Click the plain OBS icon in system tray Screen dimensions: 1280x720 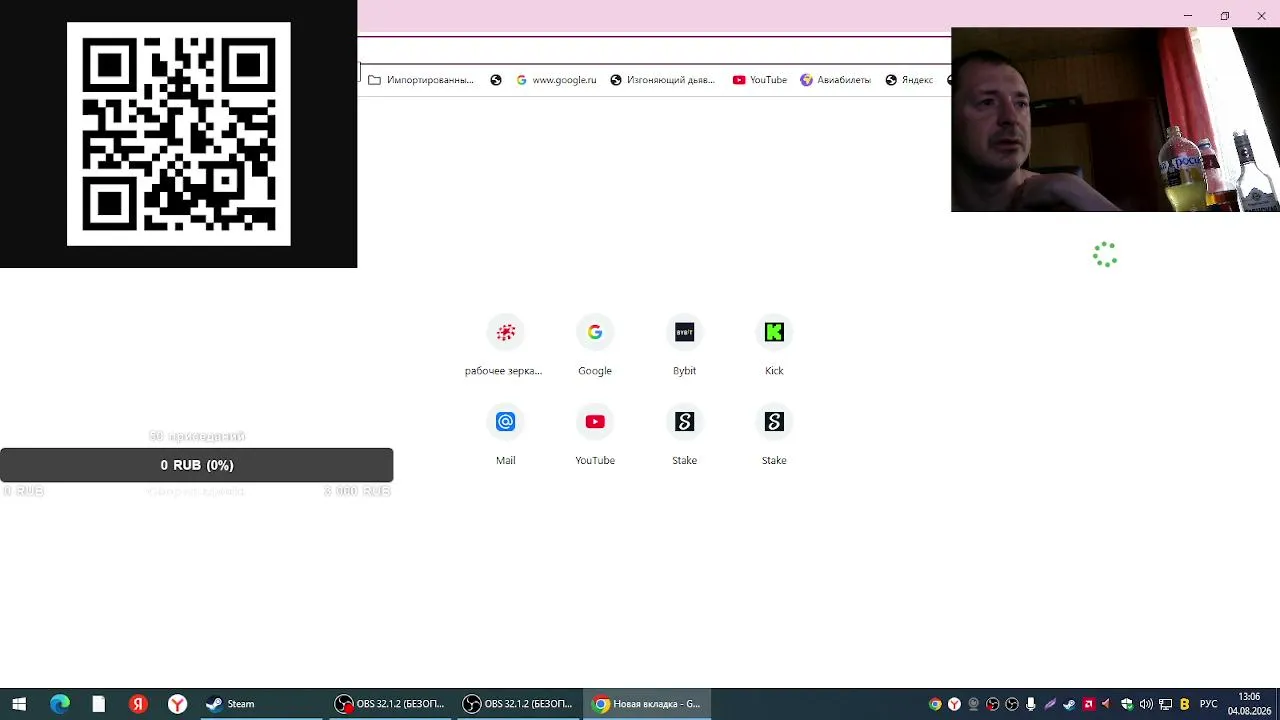(x=1012, y=704)
